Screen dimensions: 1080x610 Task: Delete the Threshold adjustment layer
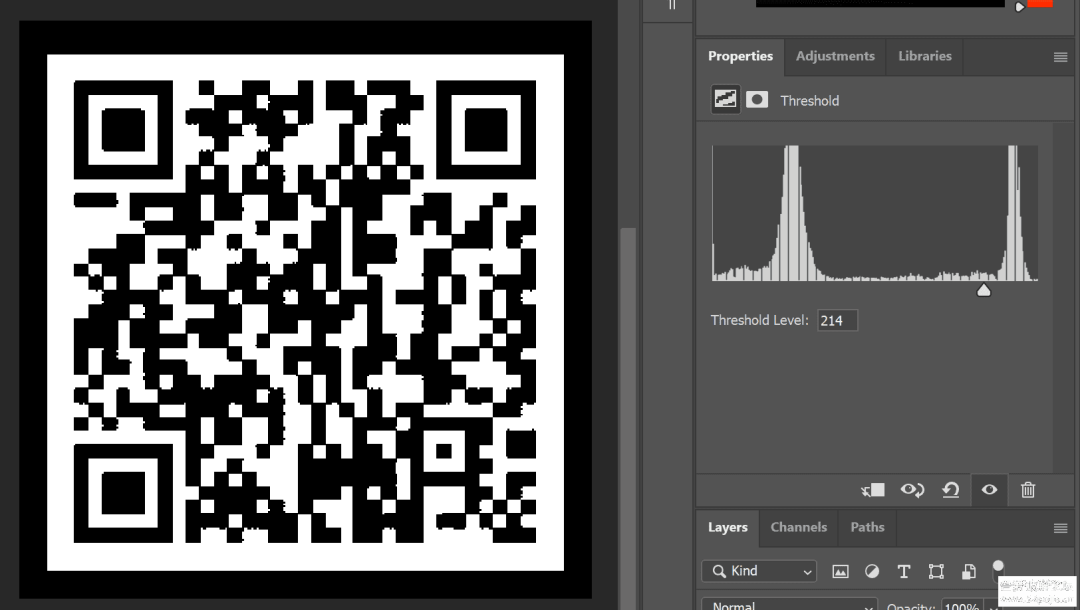[x=1028, y=490]
